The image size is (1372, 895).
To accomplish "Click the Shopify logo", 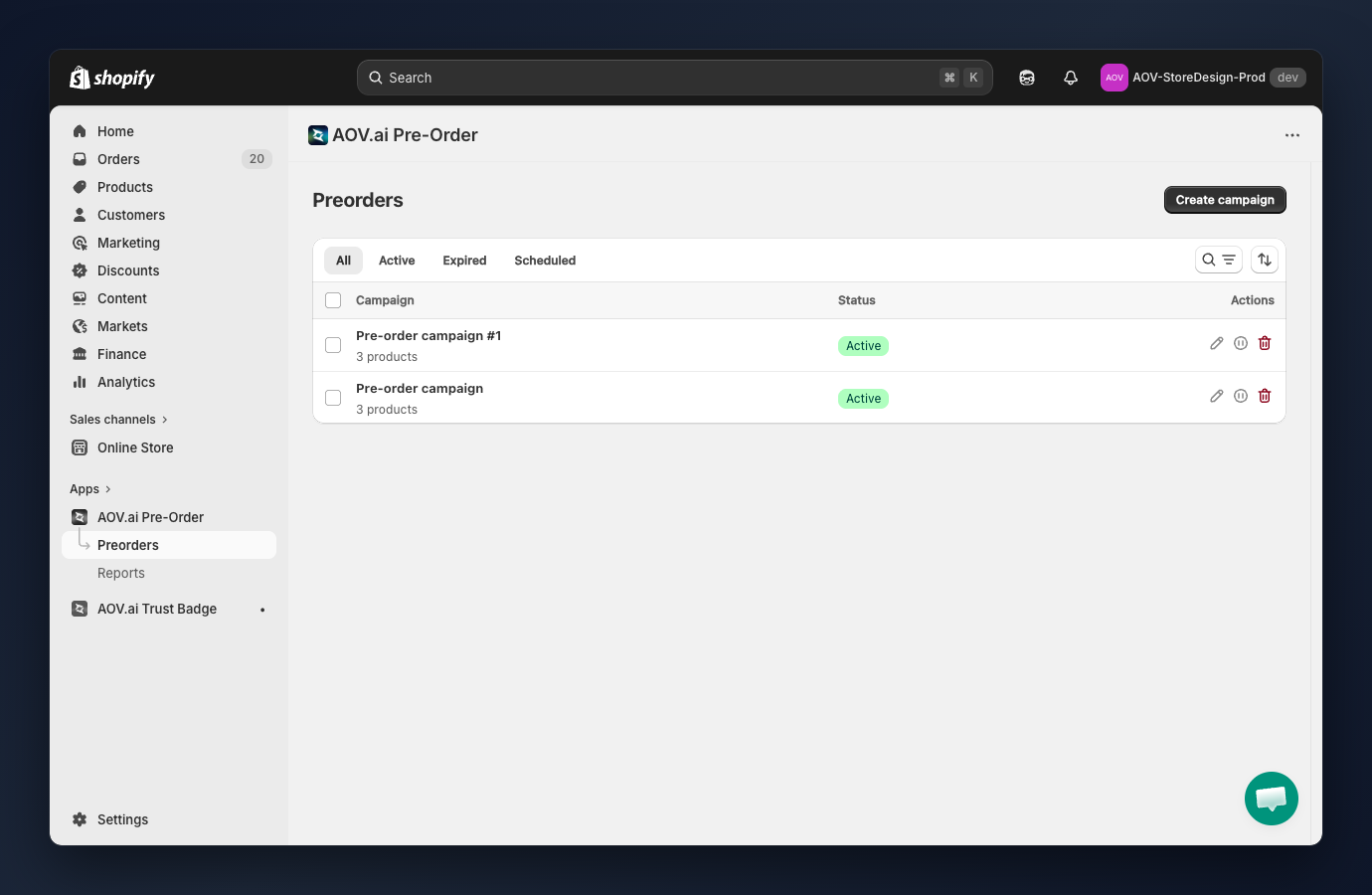I will [x=112, y=78].
